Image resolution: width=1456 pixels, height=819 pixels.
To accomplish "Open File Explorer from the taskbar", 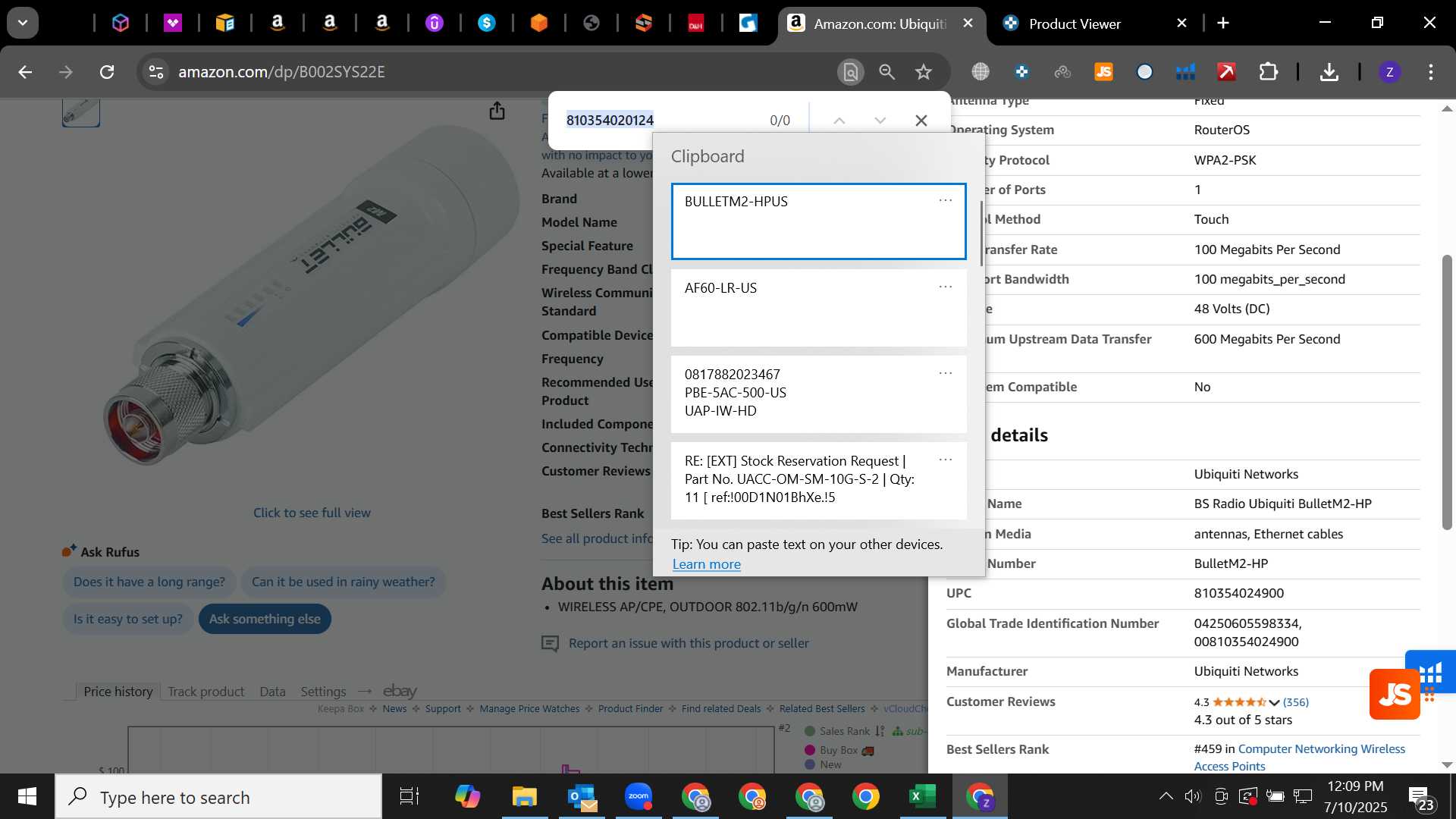I will point(524,797).
